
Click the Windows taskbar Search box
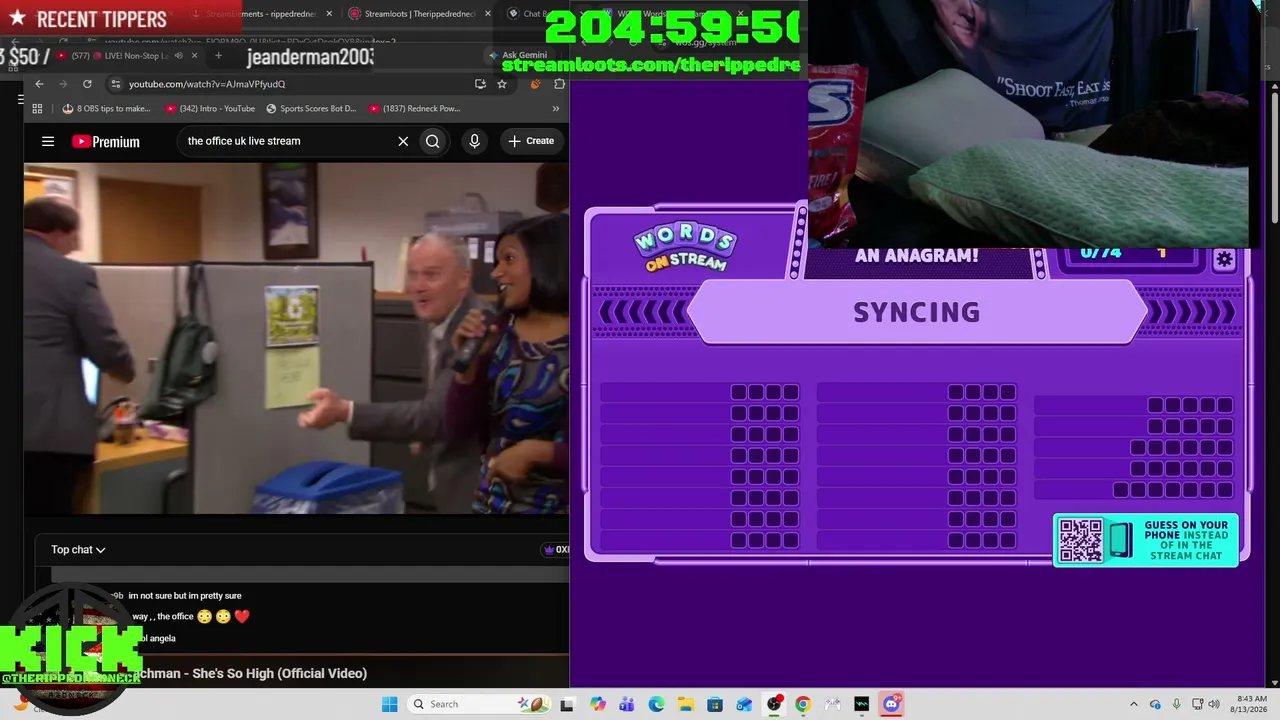(x=477, y=704)
